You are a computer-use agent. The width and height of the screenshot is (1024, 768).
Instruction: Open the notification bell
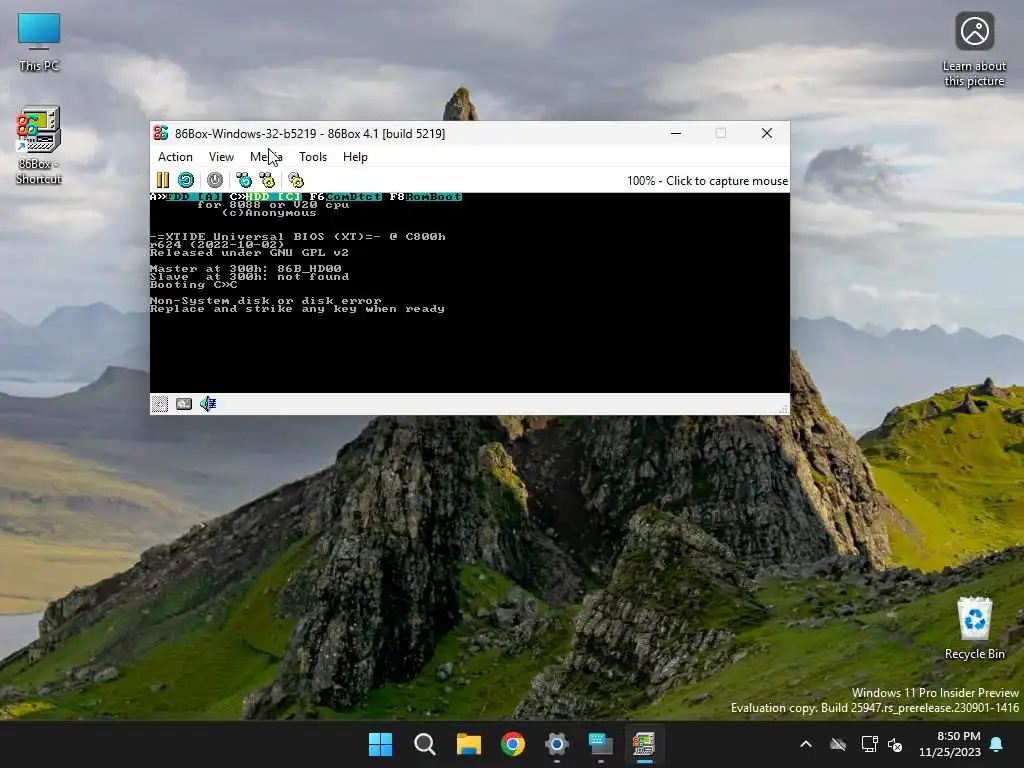pos(997,744)
